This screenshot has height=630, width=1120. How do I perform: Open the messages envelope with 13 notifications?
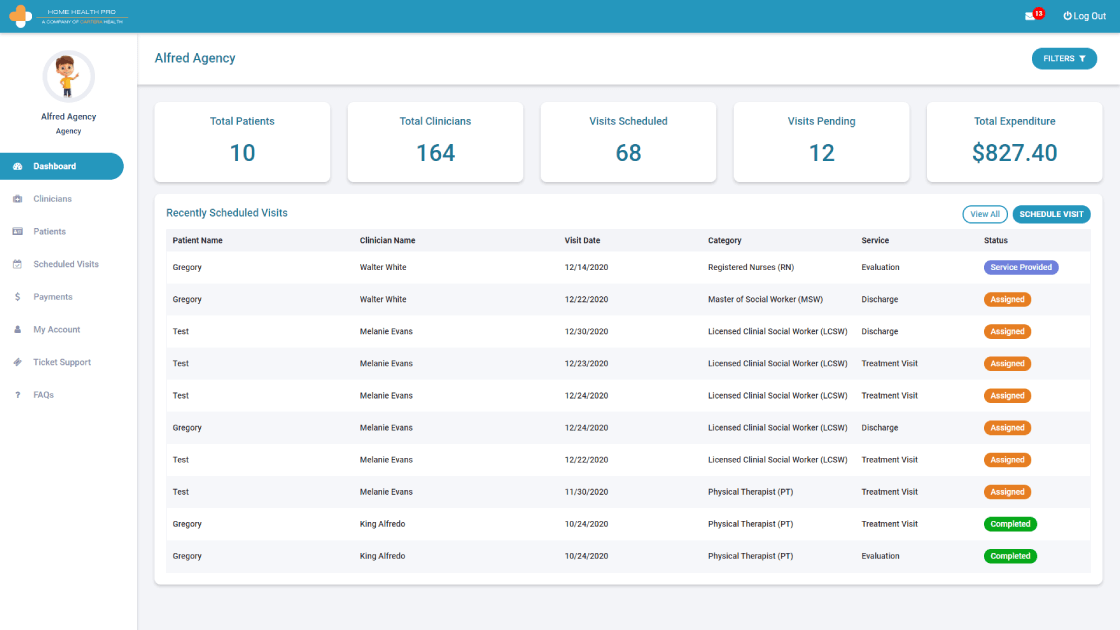click(1030, 15)
